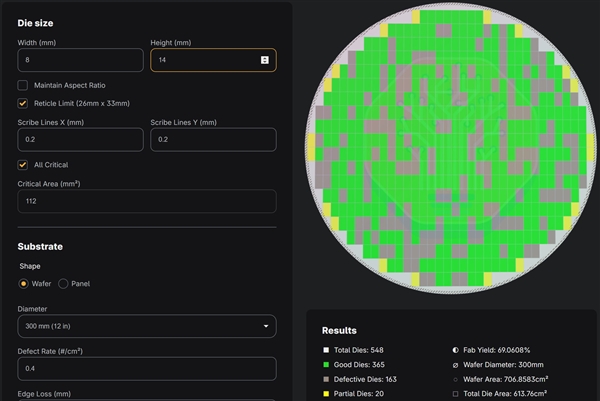Select the Panel shape radio button
The height and width of the screenshot is (401, 600).
[63, 284]
